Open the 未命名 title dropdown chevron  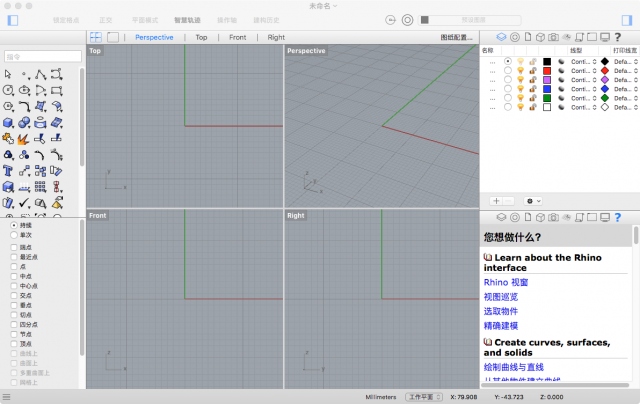point(336,6)
